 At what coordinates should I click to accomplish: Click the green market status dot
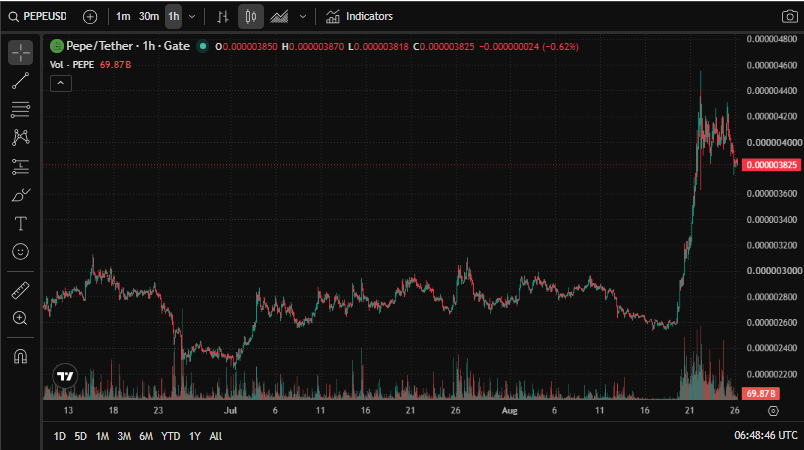pos(203,46)
